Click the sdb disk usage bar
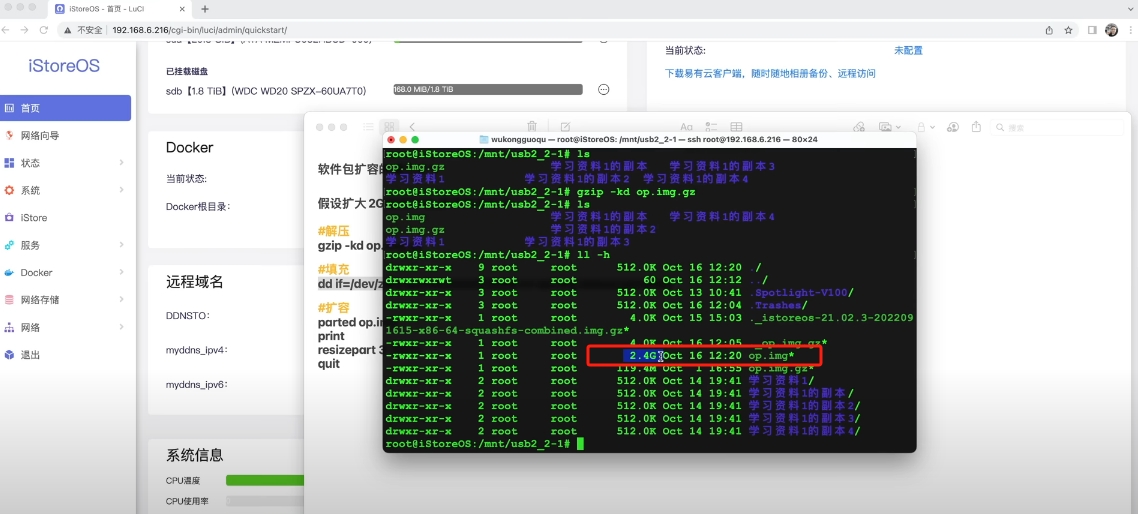 (x=488, y=89)
